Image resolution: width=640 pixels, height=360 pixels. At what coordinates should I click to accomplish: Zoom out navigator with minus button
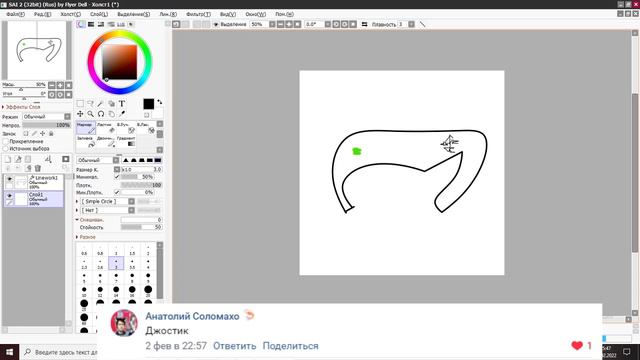[x=51, y=85]
